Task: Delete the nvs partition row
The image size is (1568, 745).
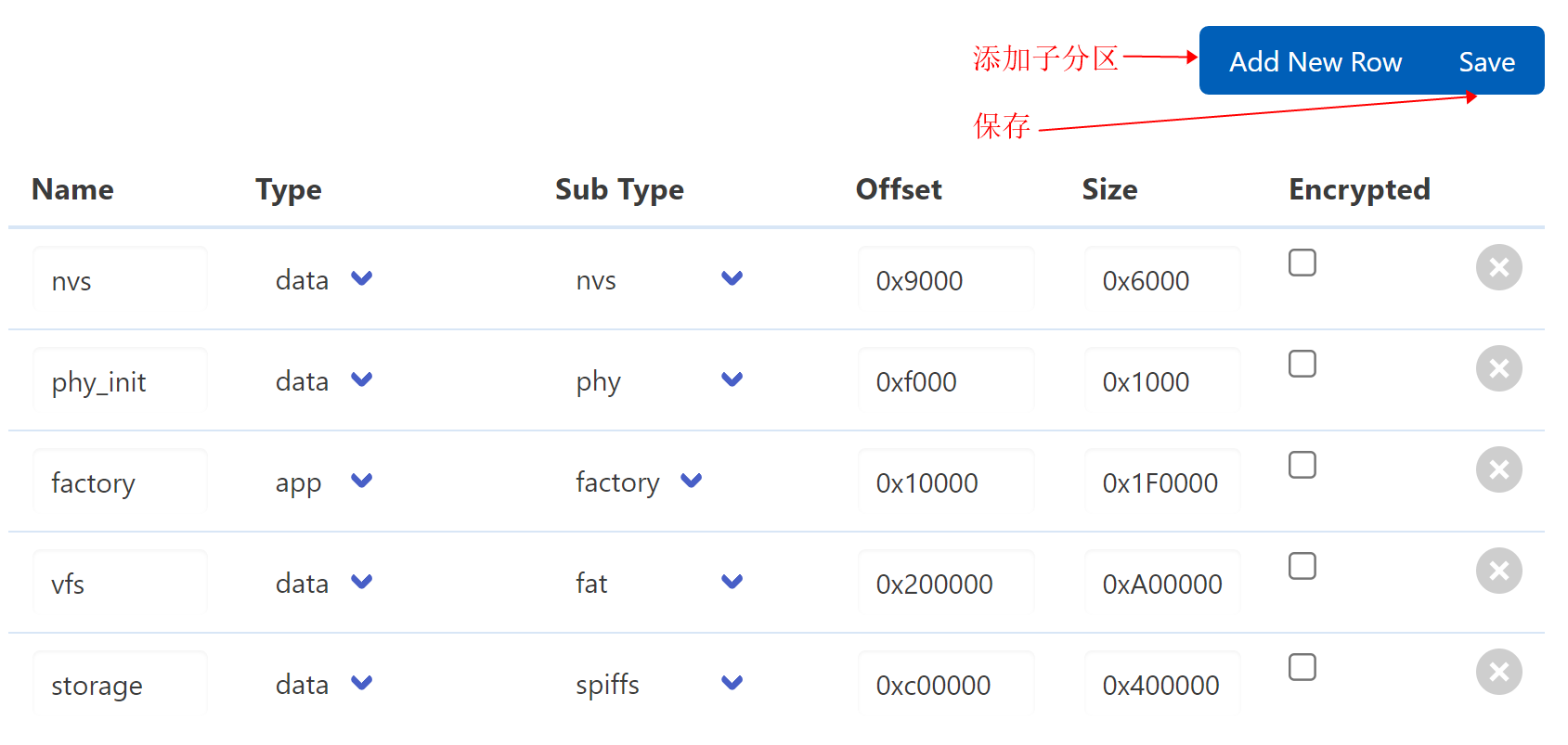Action: (1498, 267)
